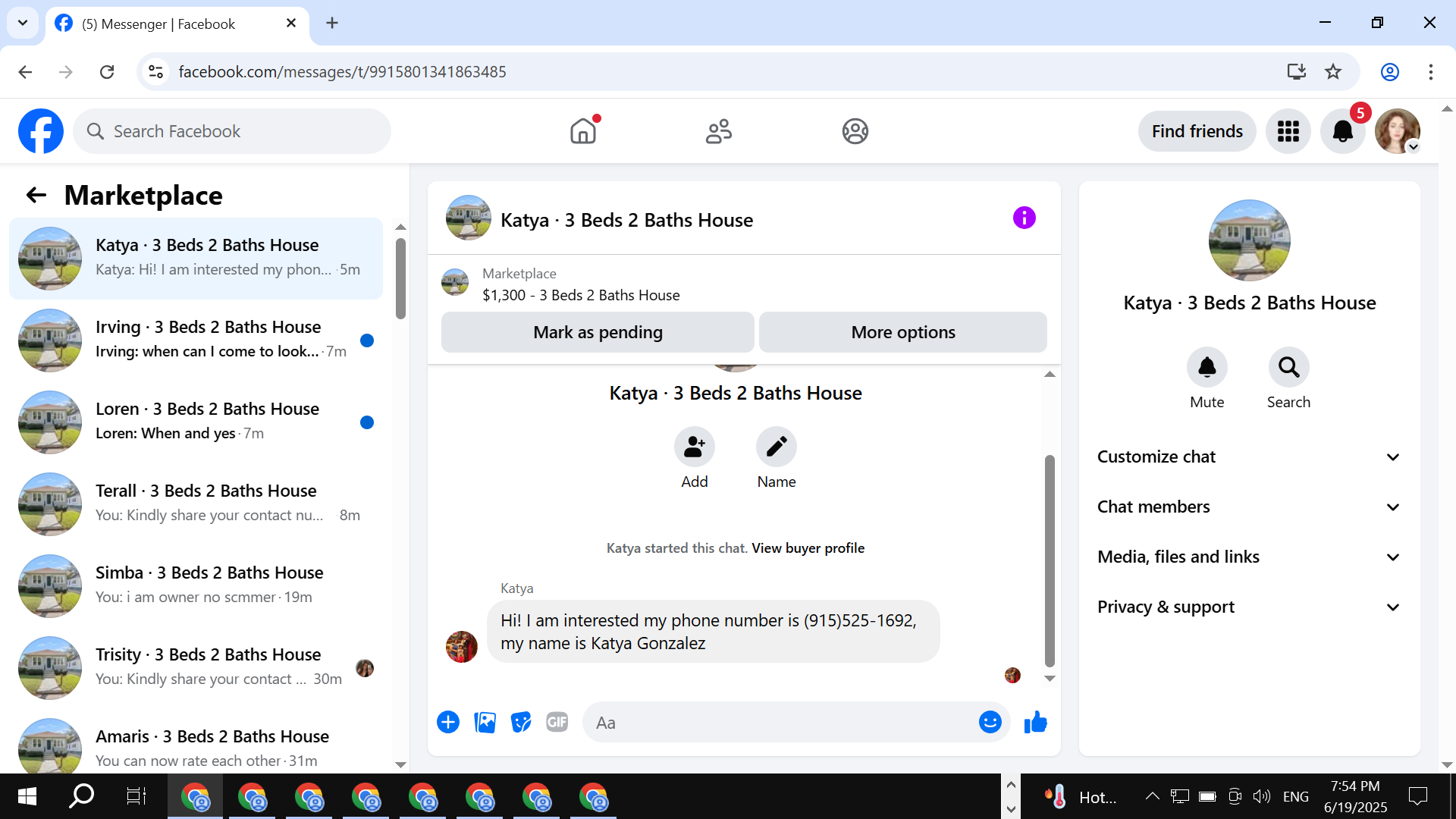Click the Mark as pending button

pos(598,332)
